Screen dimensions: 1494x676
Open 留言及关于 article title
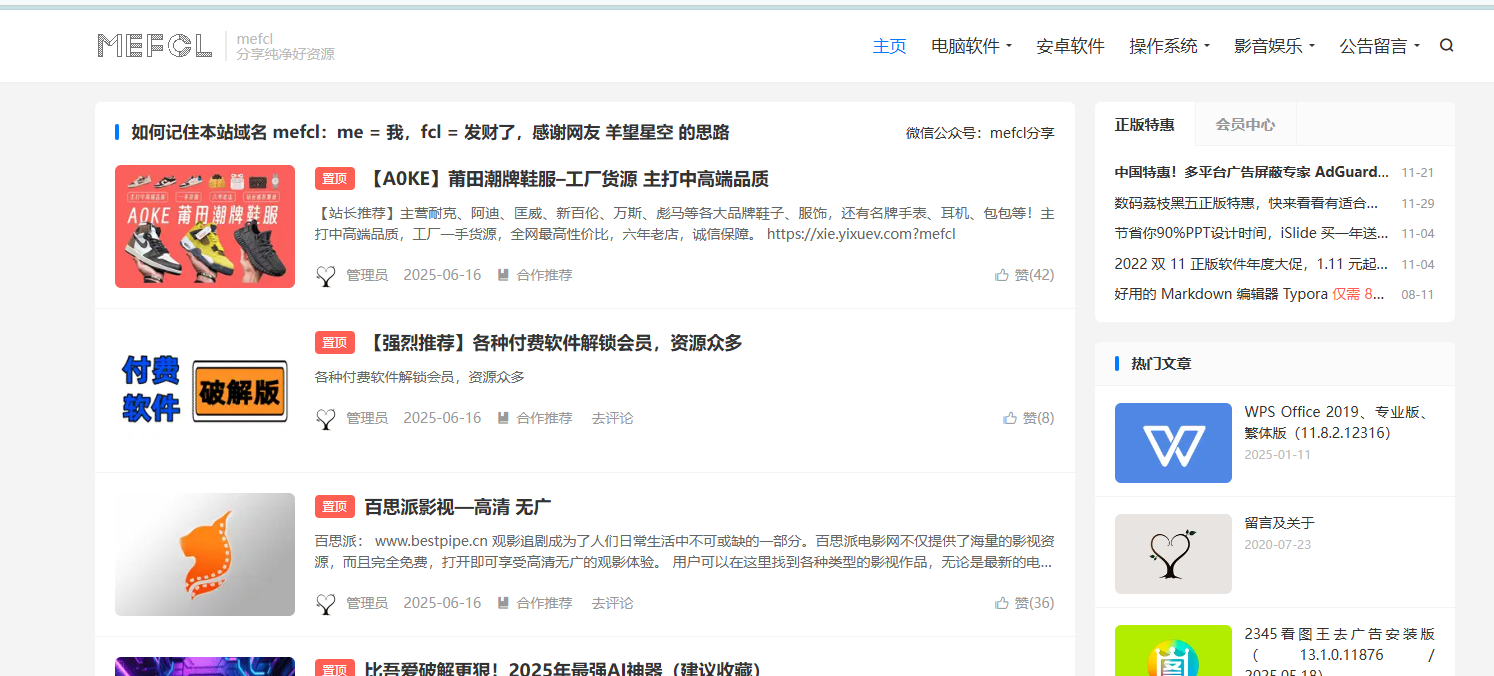[1279, 523]
